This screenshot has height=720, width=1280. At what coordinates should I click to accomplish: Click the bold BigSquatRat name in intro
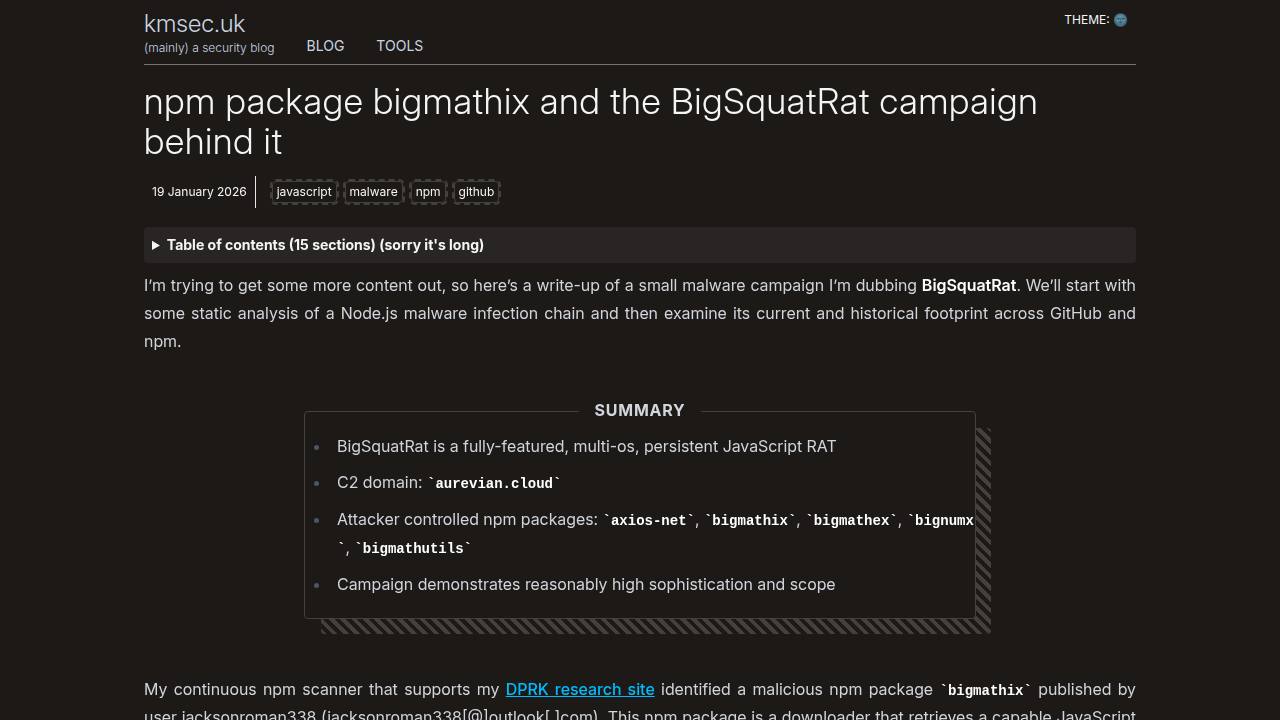969,285
